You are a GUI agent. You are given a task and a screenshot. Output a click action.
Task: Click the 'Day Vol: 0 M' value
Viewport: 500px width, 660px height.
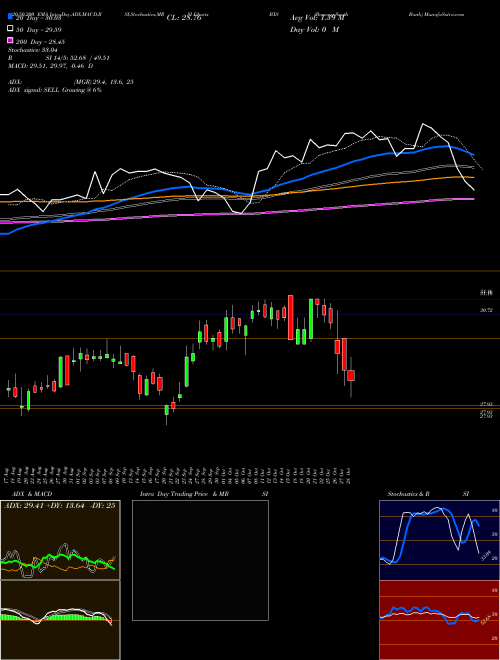point(314,30)
